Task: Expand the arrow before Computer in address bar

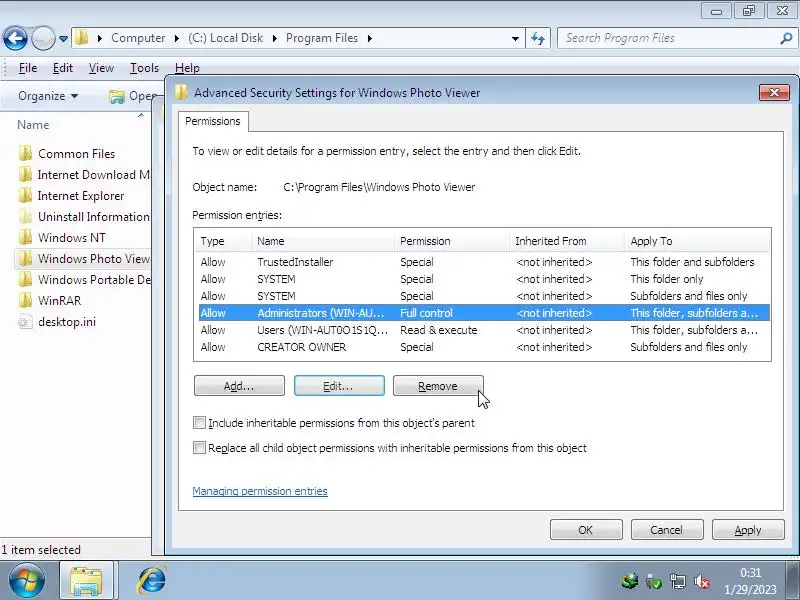Action: [100, 38]
